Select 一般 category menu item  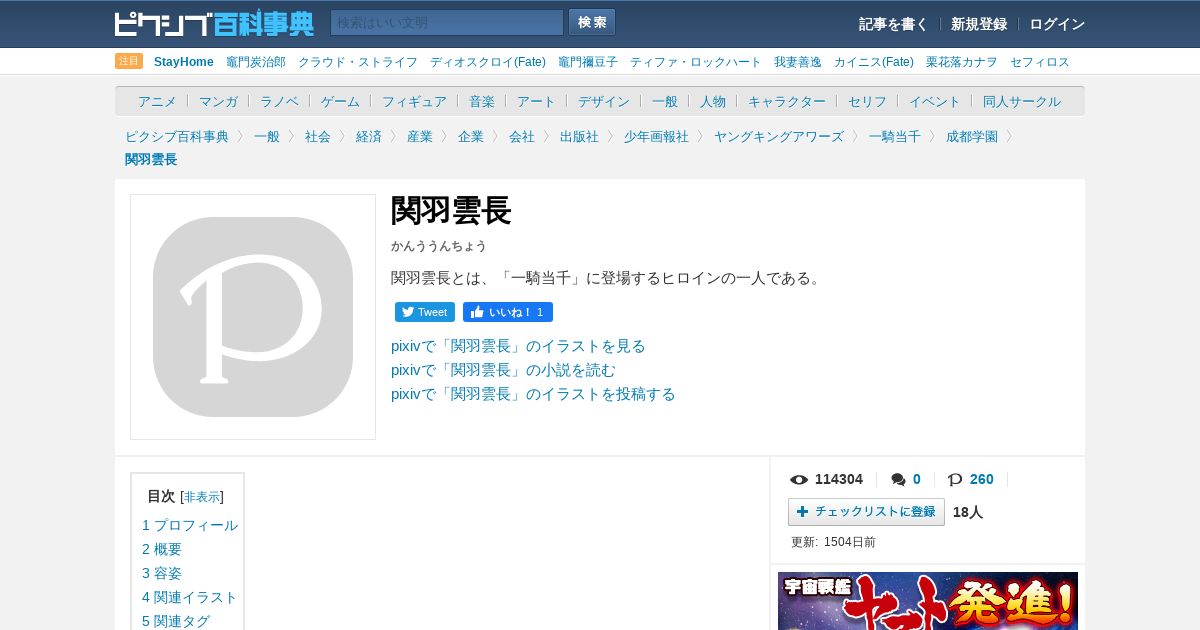(x=665, y=101)
